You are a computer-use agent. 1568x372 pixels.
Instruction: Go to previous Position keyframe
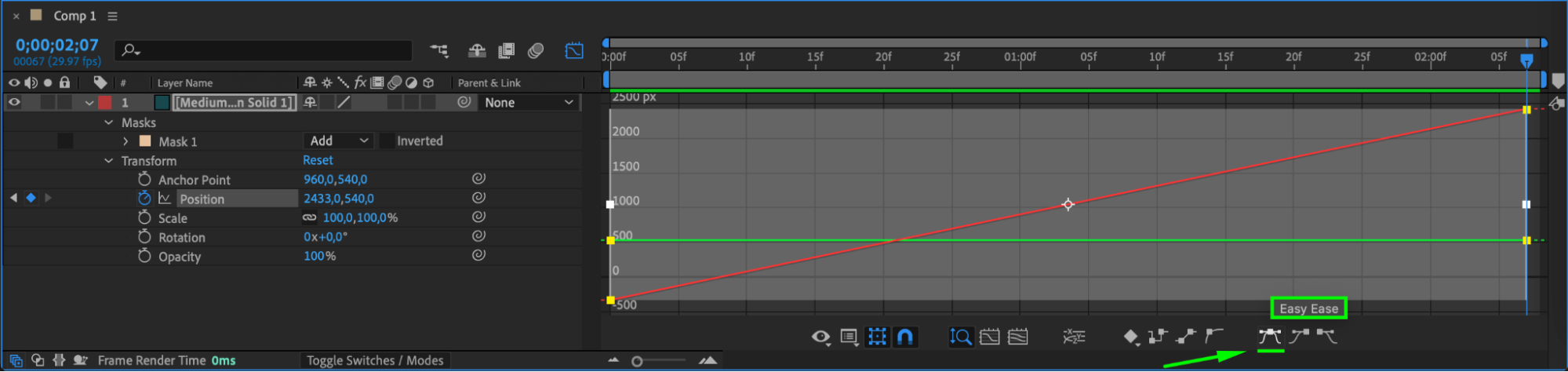[13, 198]
